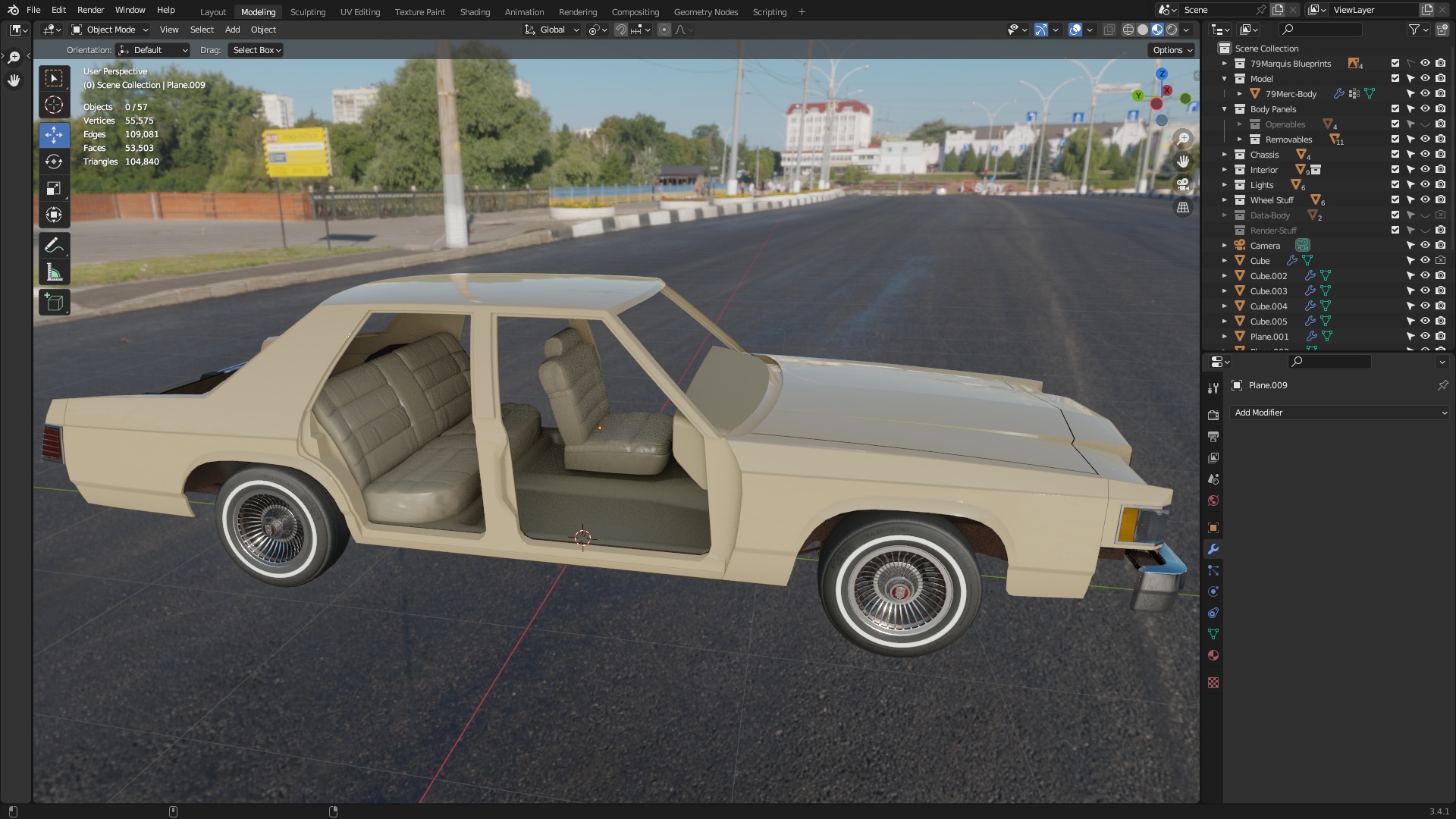
Task: Select the Measure tool
Action: tap(54, 272)
